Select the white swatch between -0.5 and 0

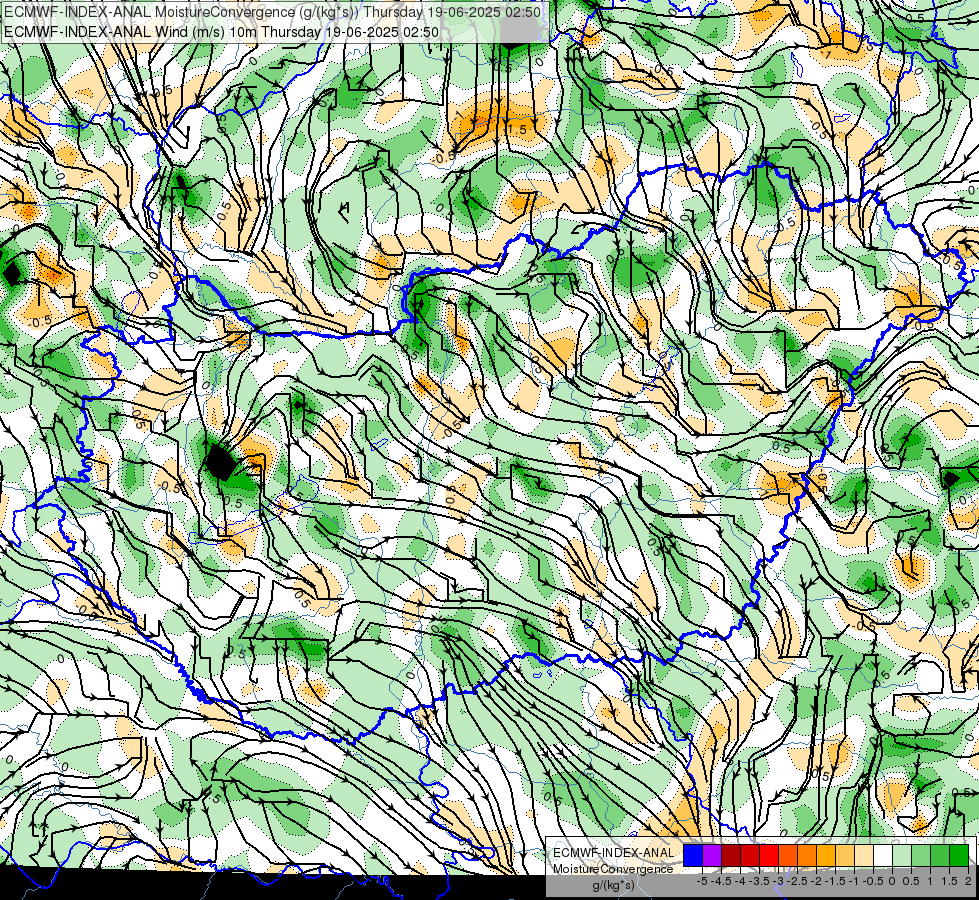(x=883, y=856)
